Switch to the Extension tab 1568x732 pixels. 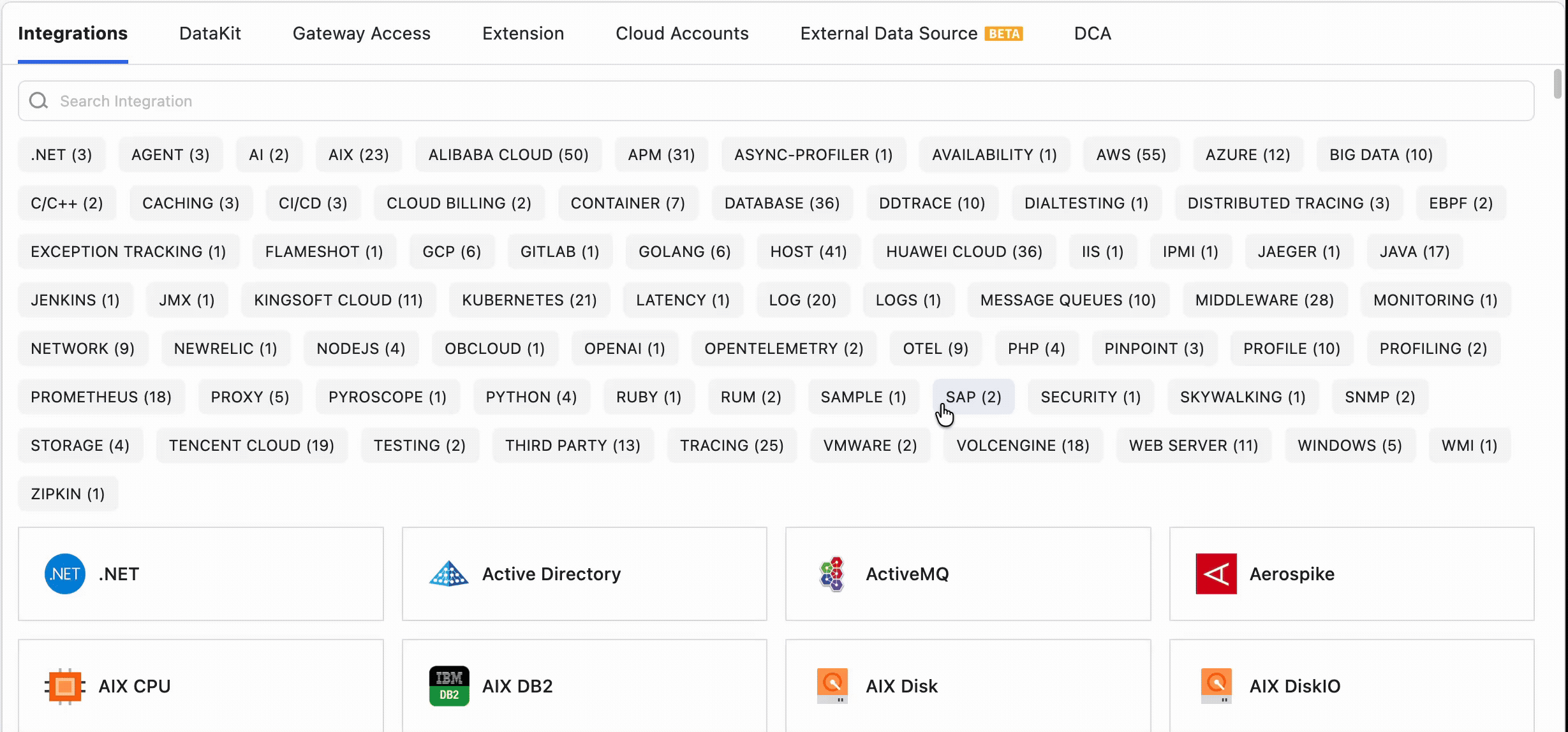click(523, 33)
